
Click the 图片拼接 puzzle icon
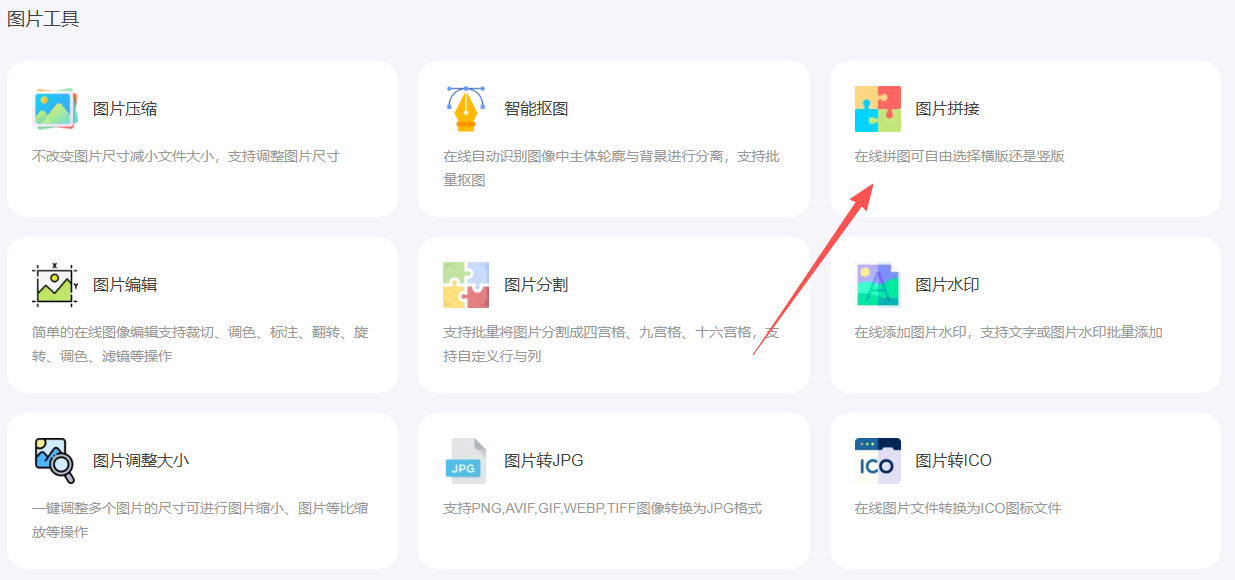[878, 109]
